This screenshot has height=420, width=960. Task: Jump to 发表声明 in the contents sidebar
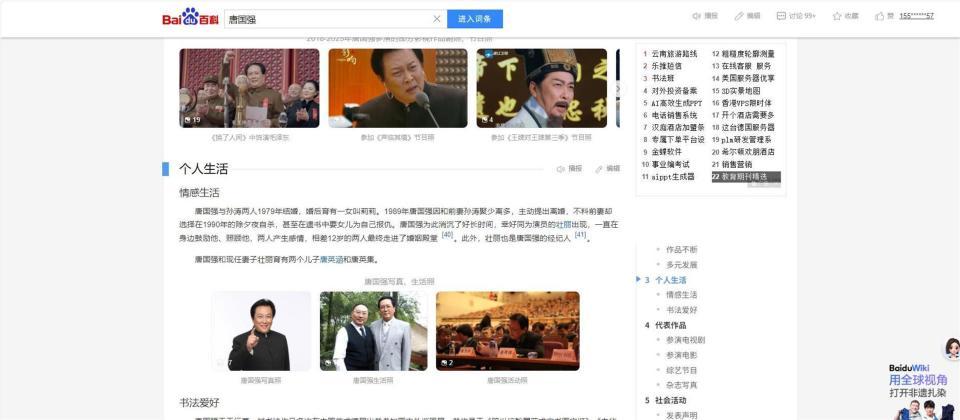681,416
